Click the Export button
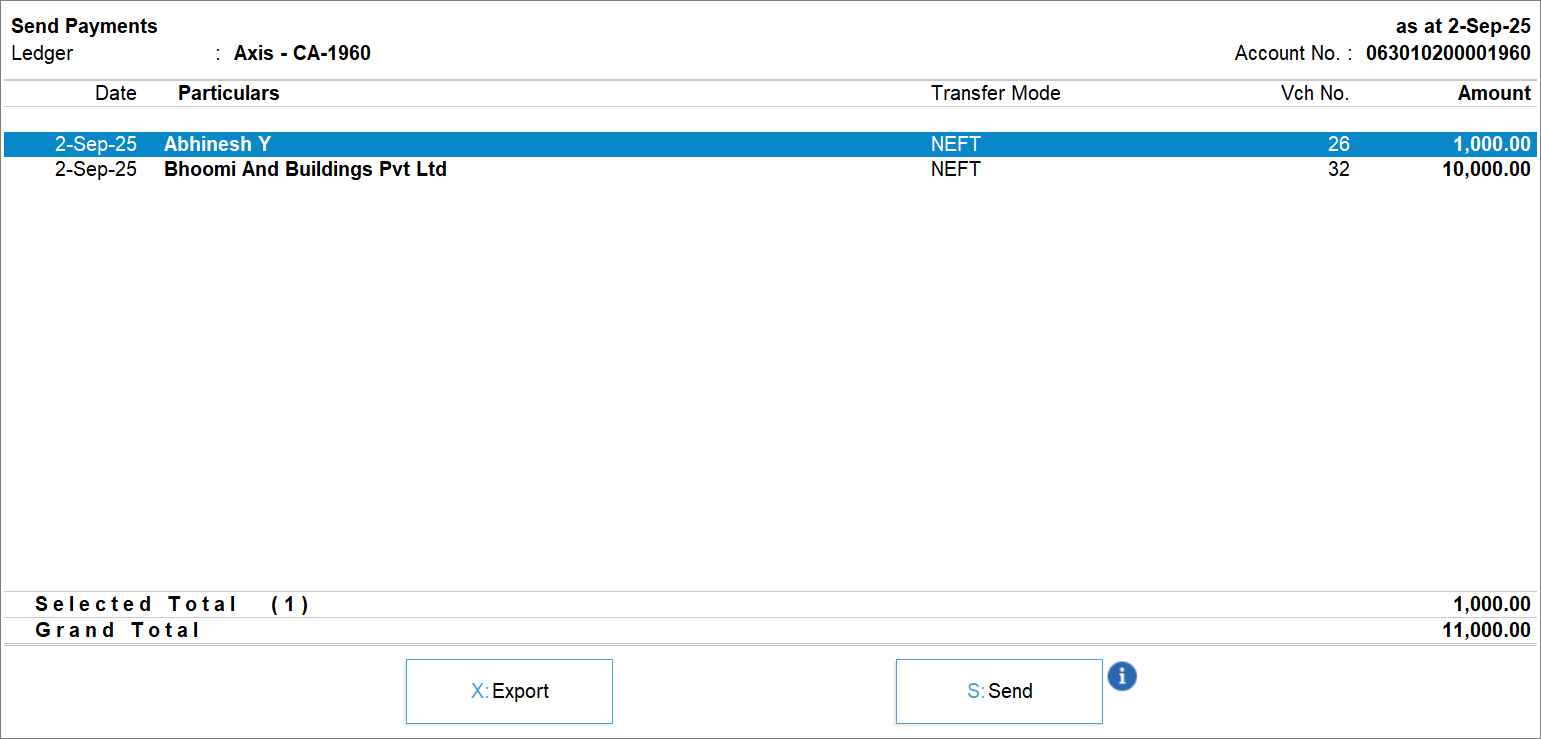The height and width of the screenshot is (739, 1541). click(x=509, y=691)
